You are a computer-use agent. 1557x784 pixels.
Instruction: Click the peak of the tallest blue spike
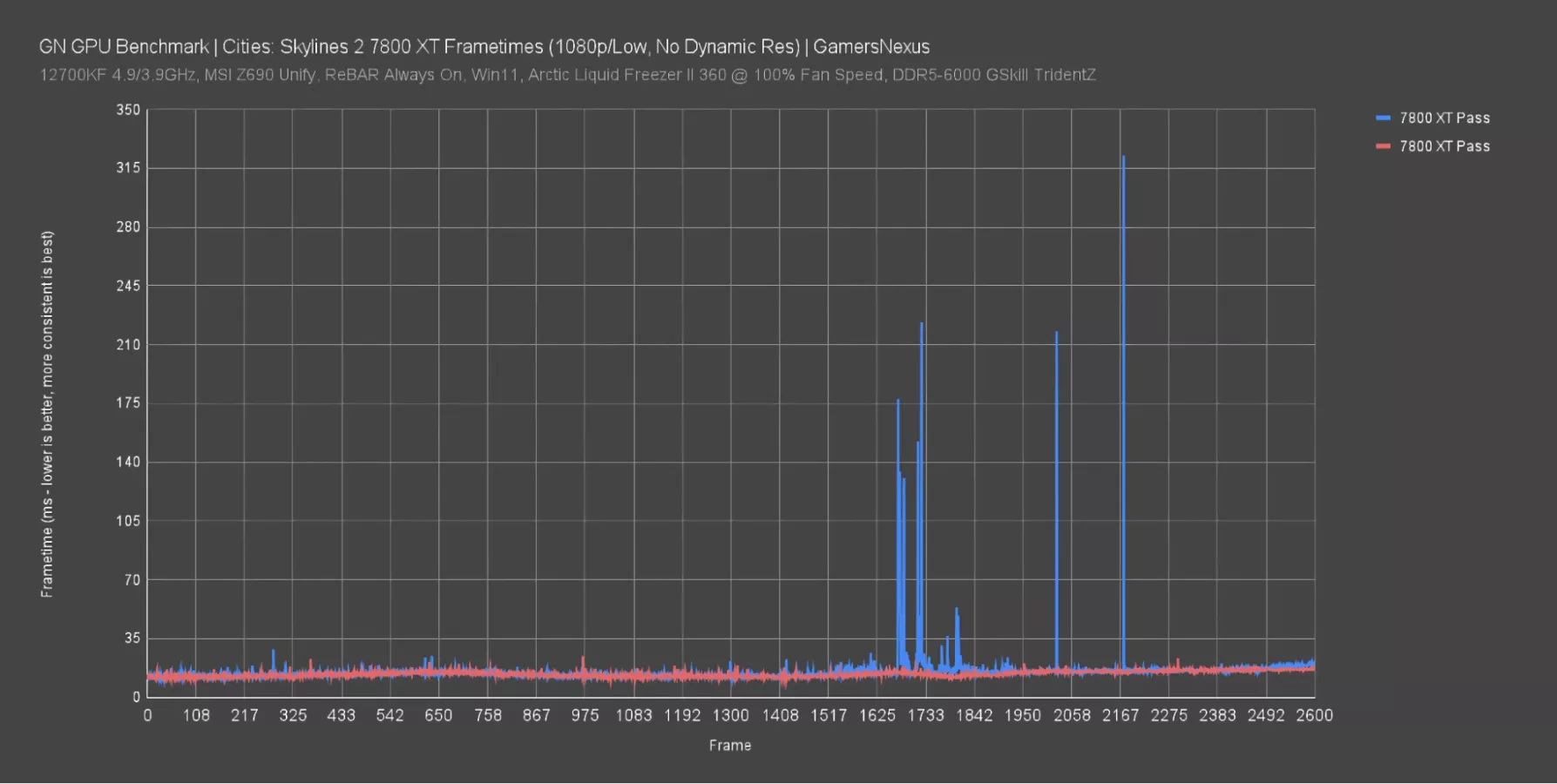click(x=1123, y=159)
